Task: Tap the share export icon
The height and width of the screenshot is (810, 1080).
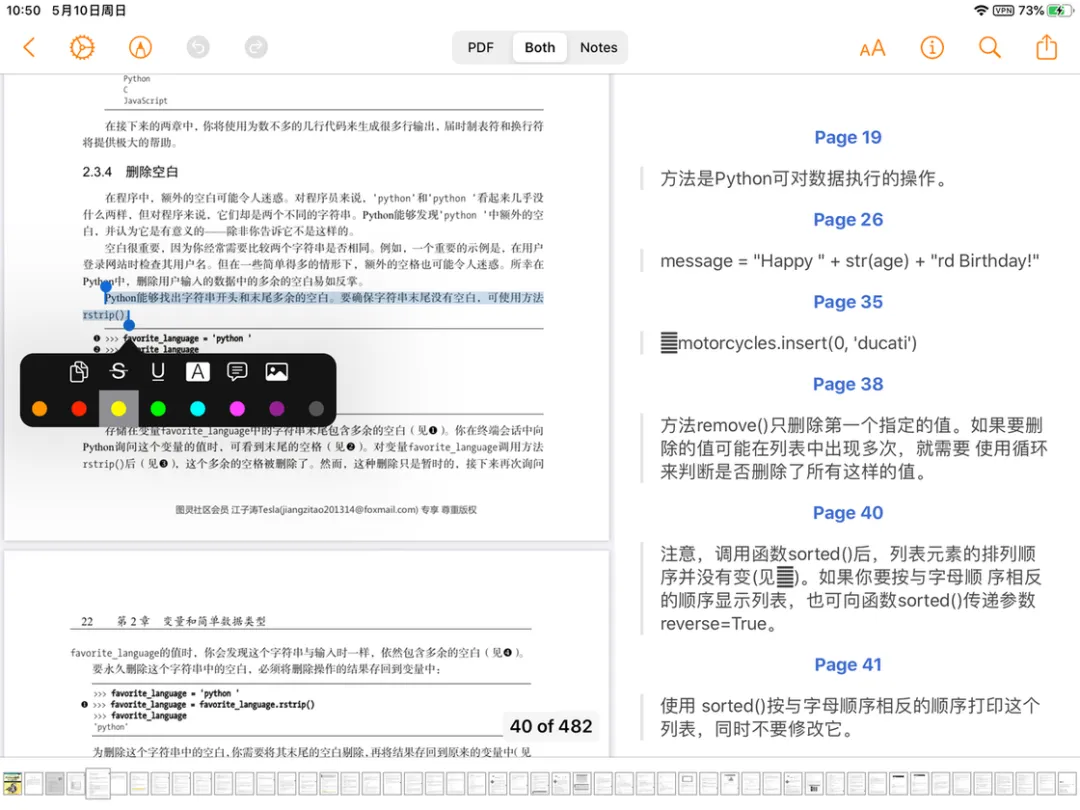Action: click(x=1046, y=47)
